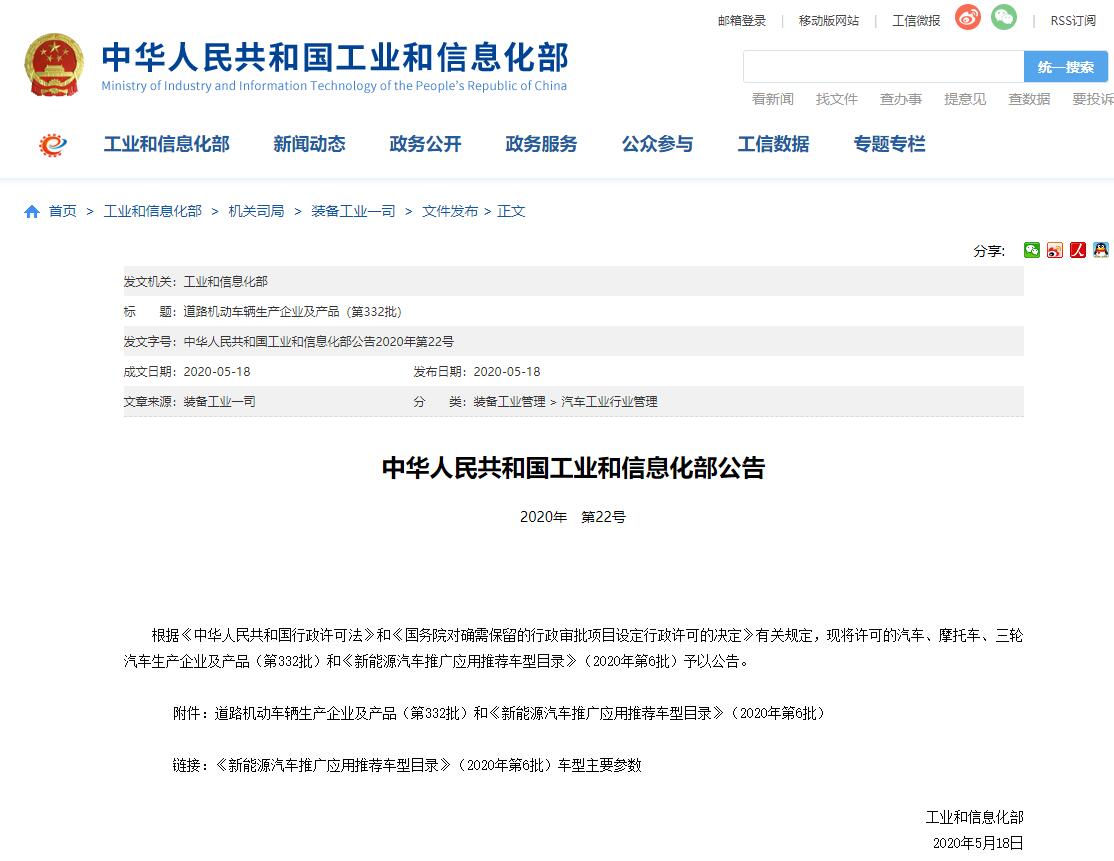Click the national emblem logo
The width and height of the screenshot is (1114, 861).
coord(54,65)
